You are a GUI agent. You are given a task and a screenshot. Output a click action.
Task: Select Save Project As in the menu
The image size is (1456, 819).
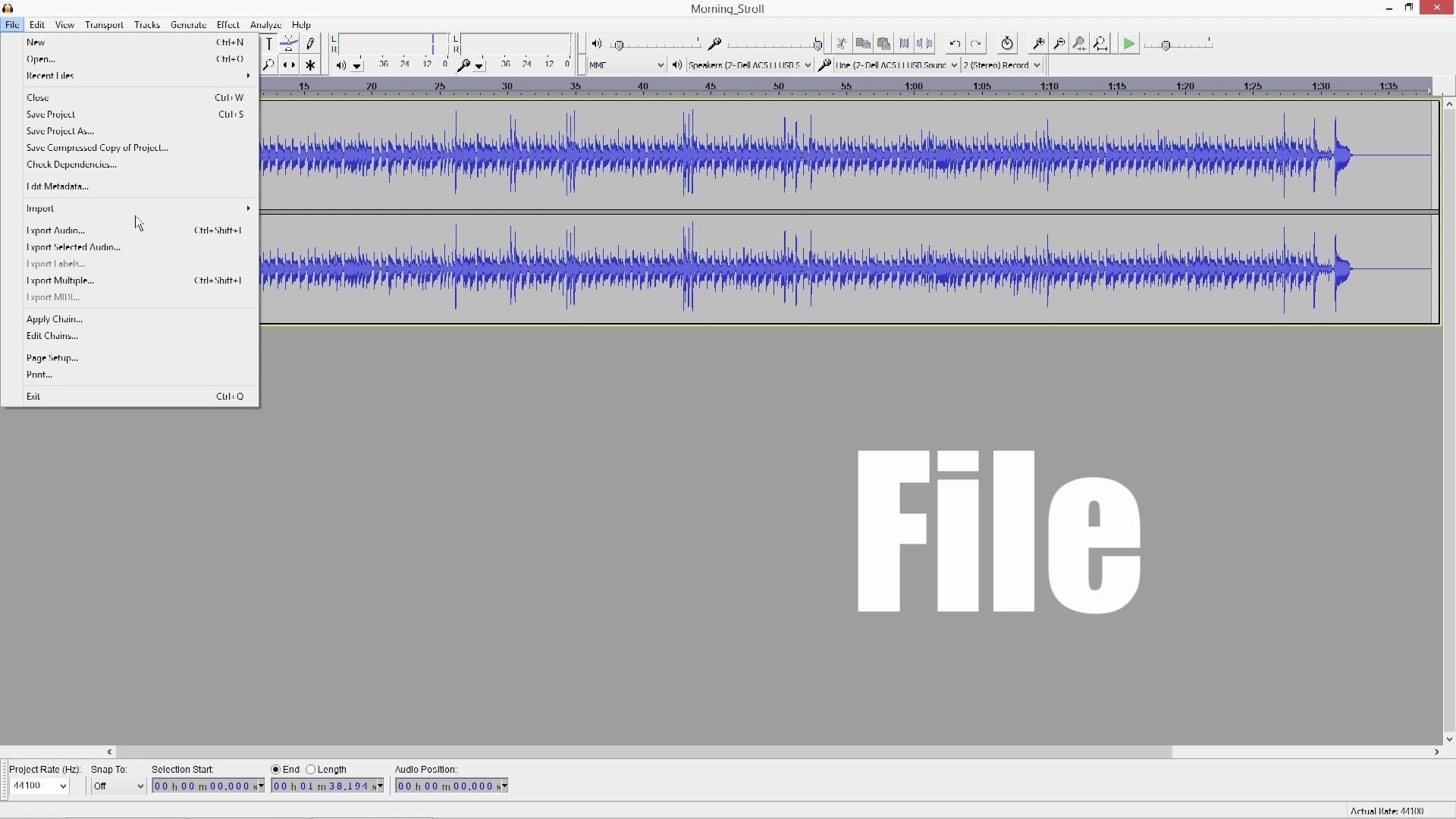click(61, 130)
